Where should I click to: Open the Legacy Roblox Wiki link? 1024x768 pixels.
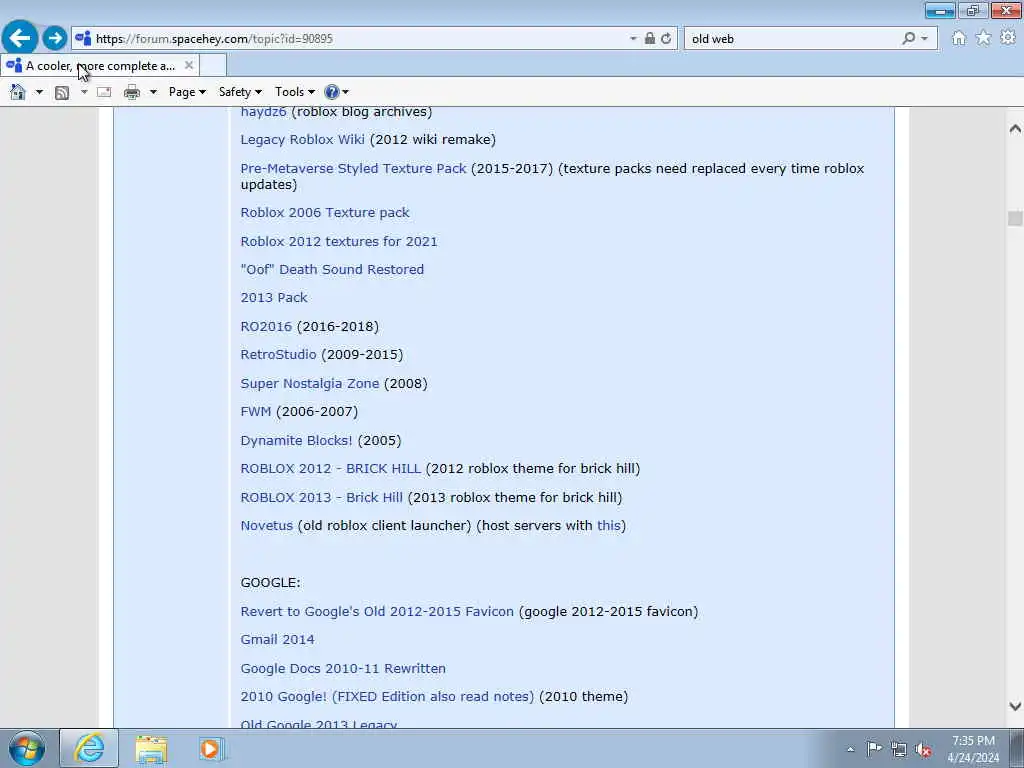coord(302,140)
